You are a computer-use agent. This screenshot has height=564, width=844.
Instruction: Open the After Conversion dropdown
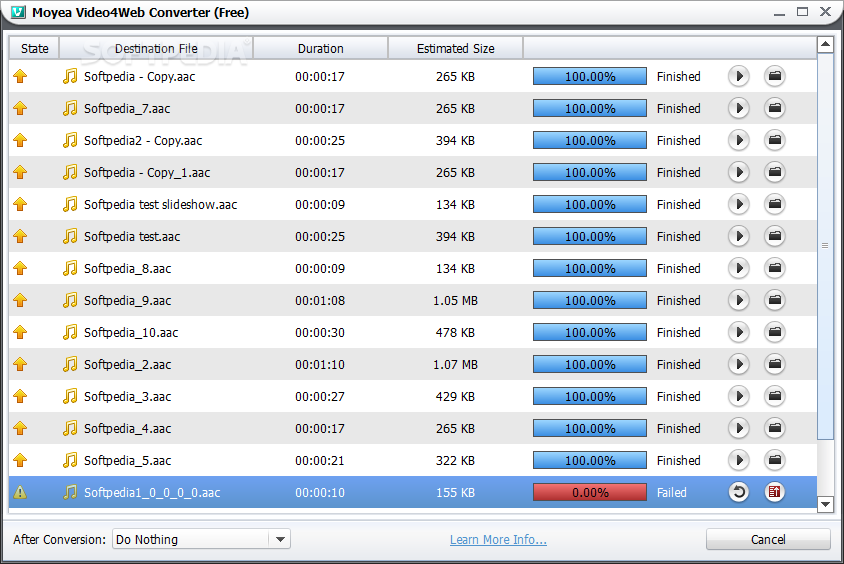point(280,539)
